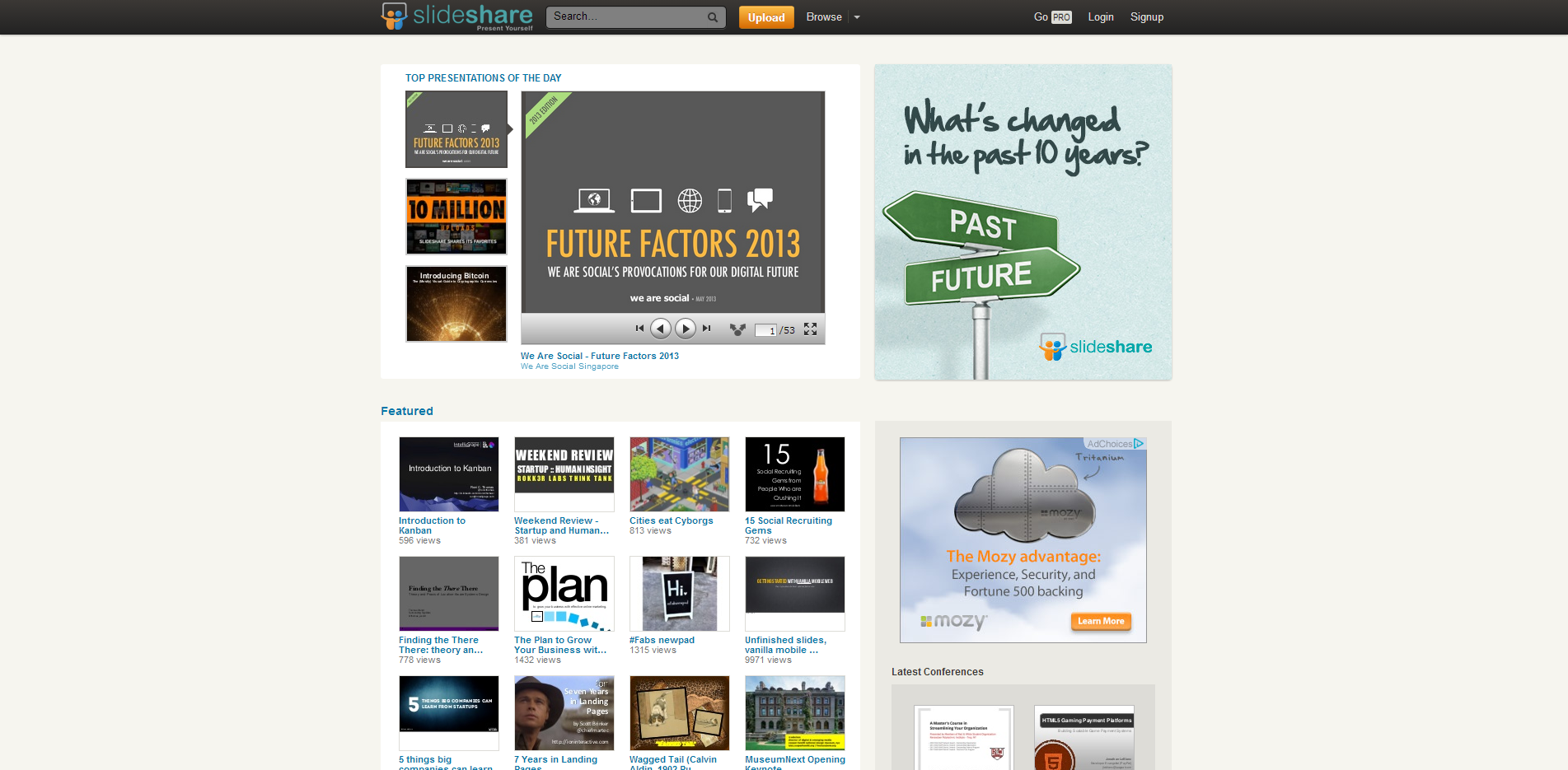Jump to the last slide in the player

pos(707,328)
